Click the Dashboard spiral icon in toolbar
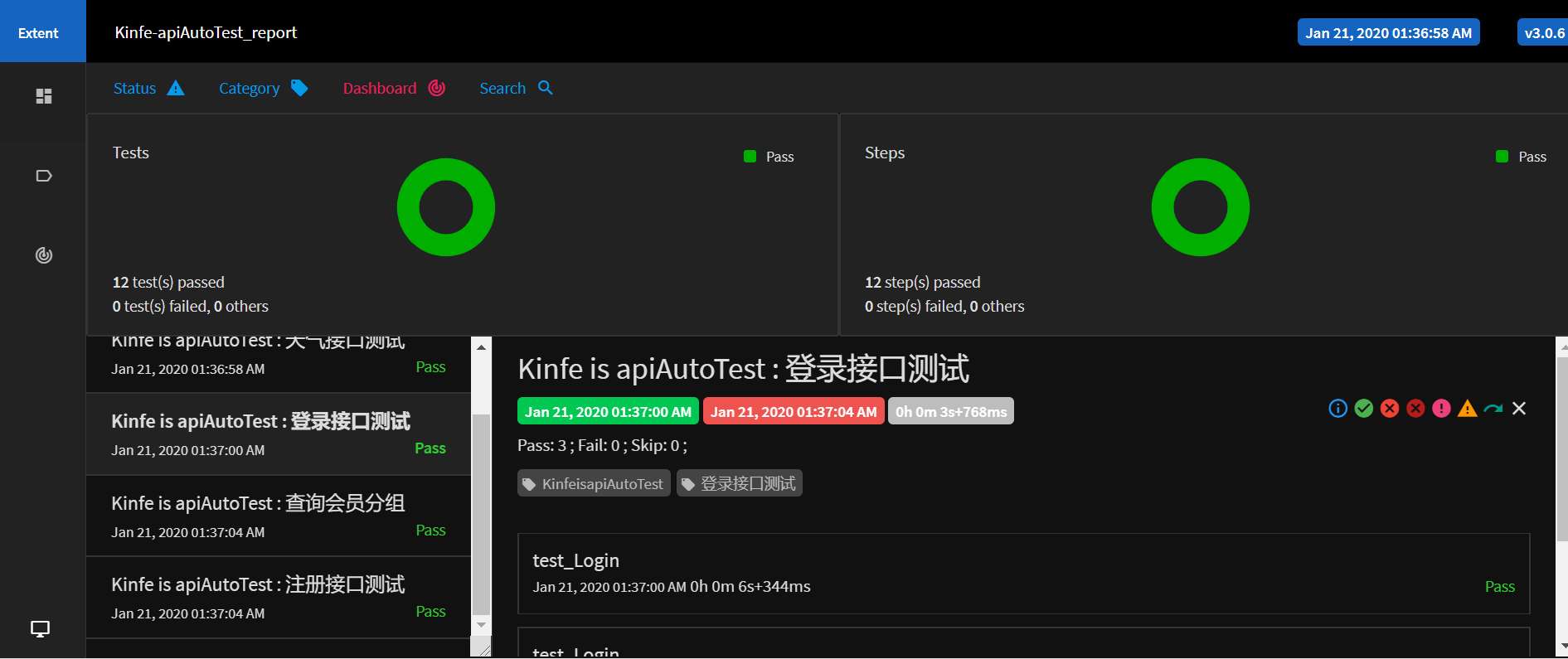Image resolution: width=1568 pixels, height=659 pixels. (x=437, y=88)
